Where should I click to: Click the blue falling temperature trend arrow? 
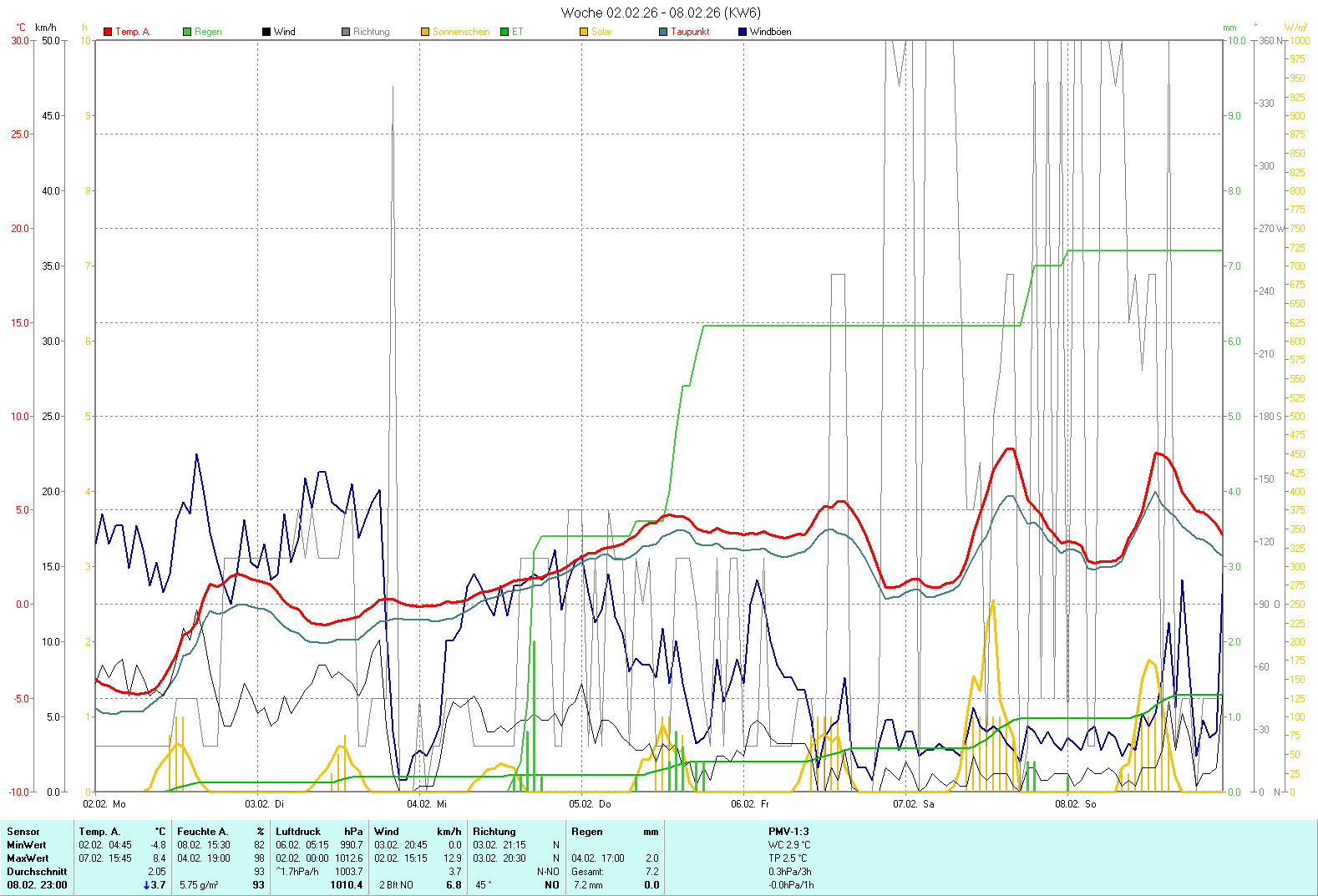coord(147,885)
